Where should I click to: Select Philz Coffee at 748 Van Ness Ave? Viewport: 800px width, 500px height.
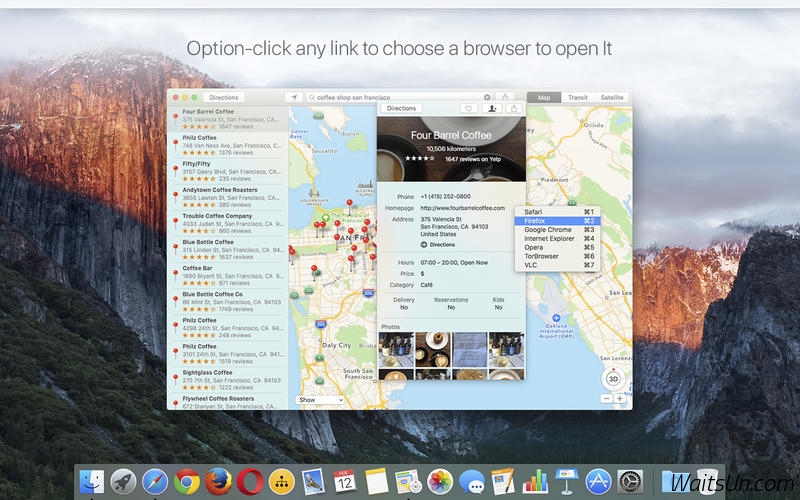228,145
